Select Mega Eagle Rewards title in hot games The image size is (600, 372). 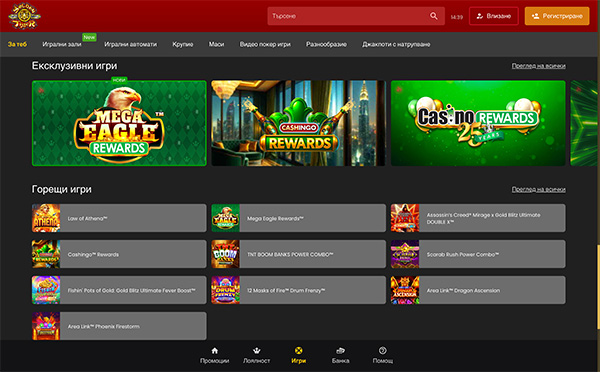pyautogui.click(x=275, y=219)
